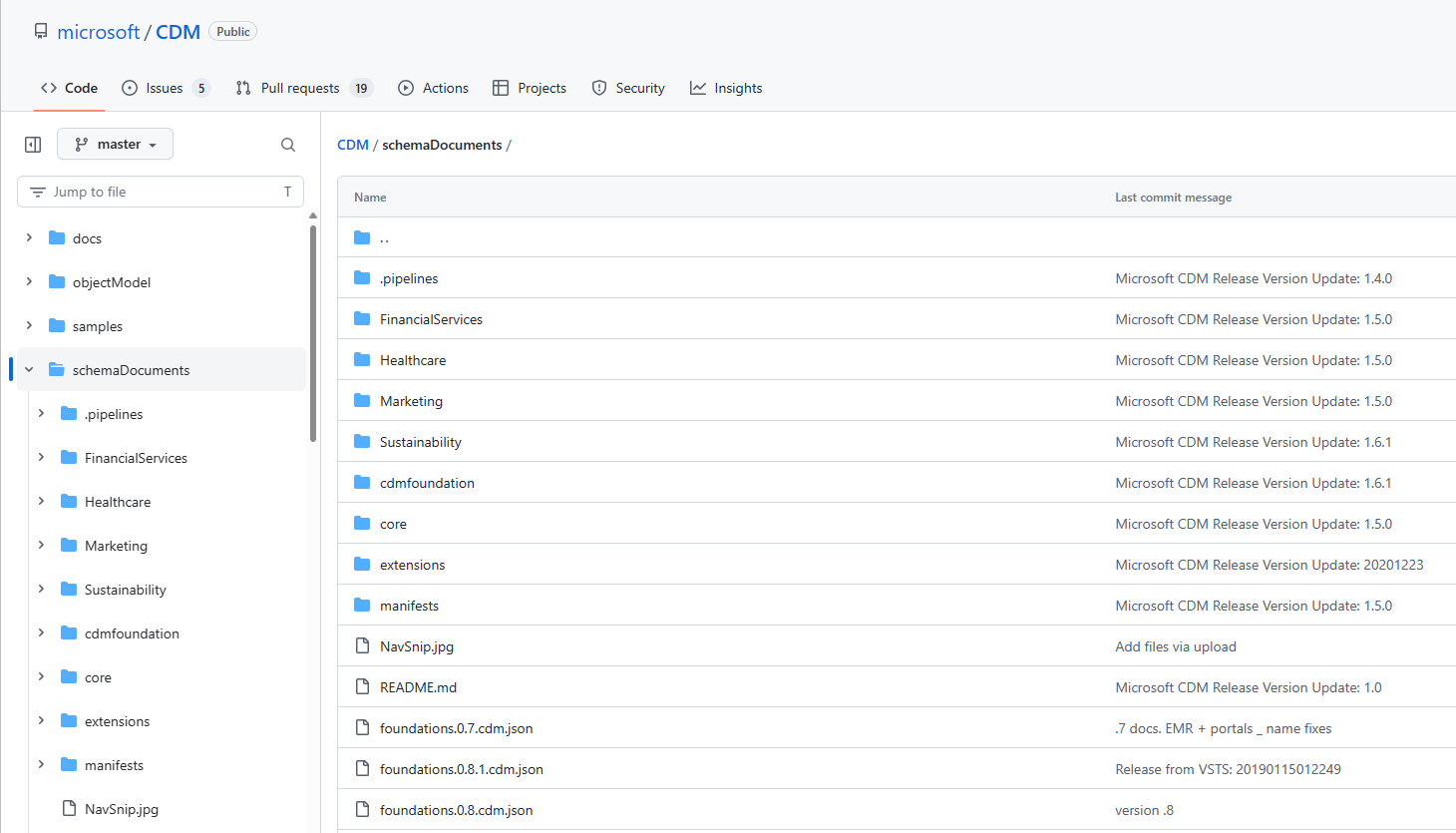Click the docs folder icon in the tree
Screen dimensions: 1456x833
tap(57, 238)
